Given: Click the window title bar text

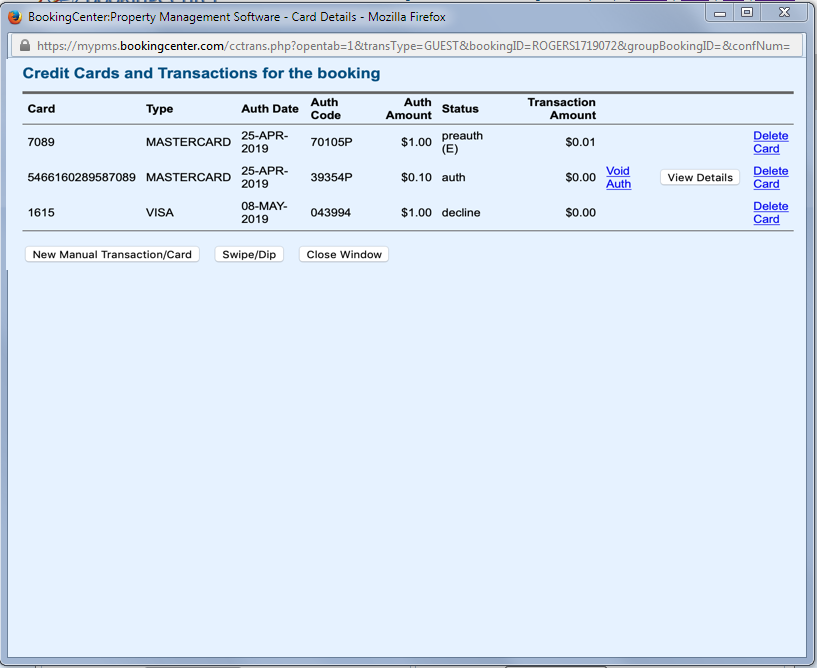Looking at the screenshot, I should click(237, 17).
